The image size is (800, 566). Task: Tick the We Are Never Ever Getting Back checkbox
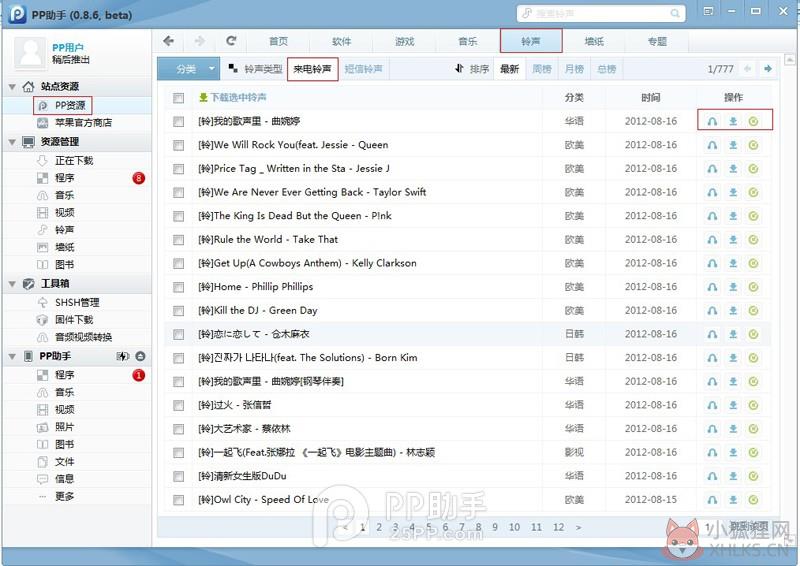coord(178,192)
